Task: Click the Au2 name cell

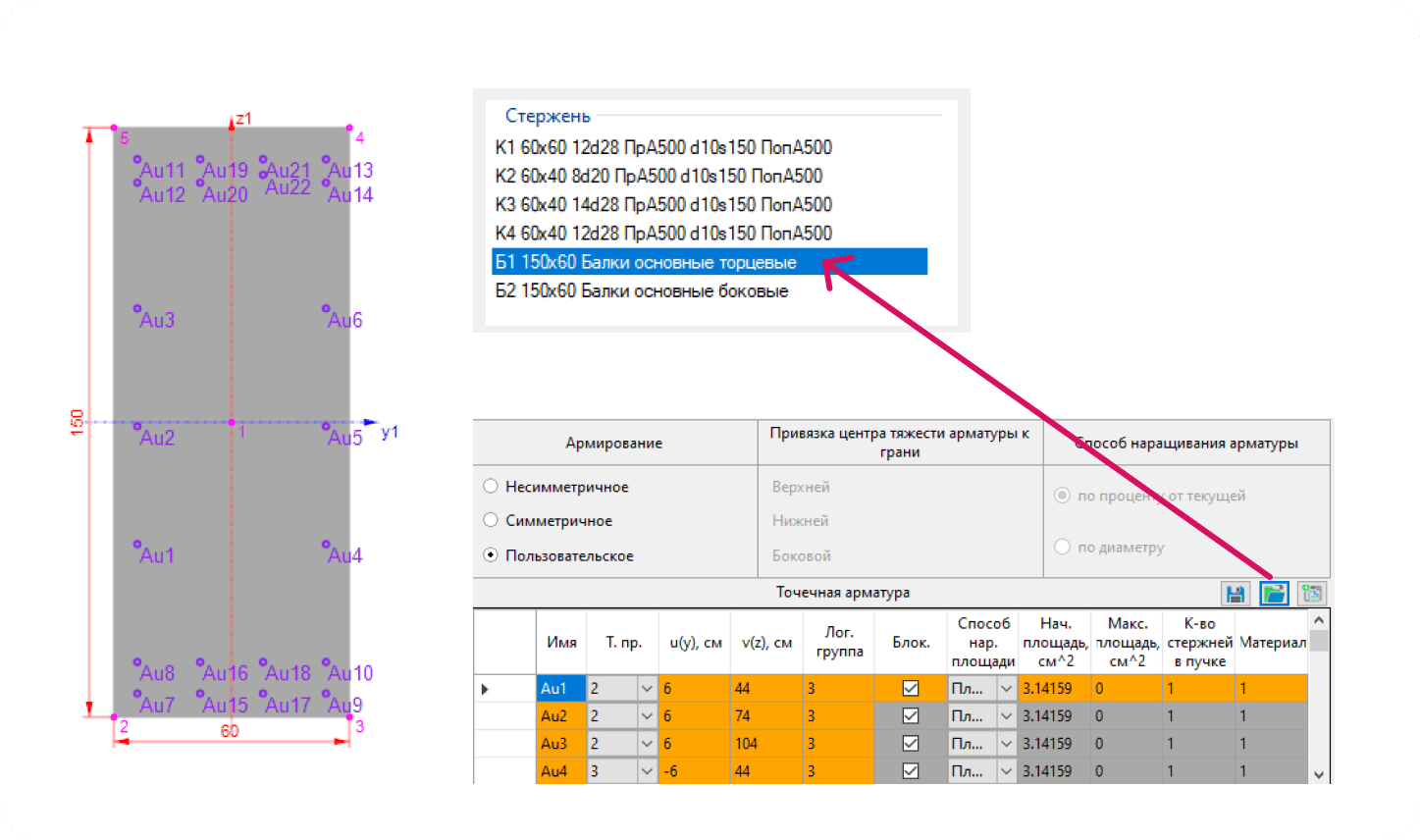Action: click(561, 716)
